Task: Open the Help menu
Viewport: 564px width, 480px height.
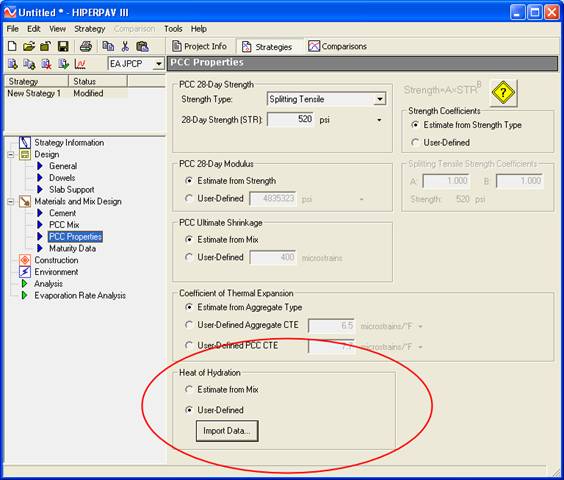Action: tap(199, 29)
